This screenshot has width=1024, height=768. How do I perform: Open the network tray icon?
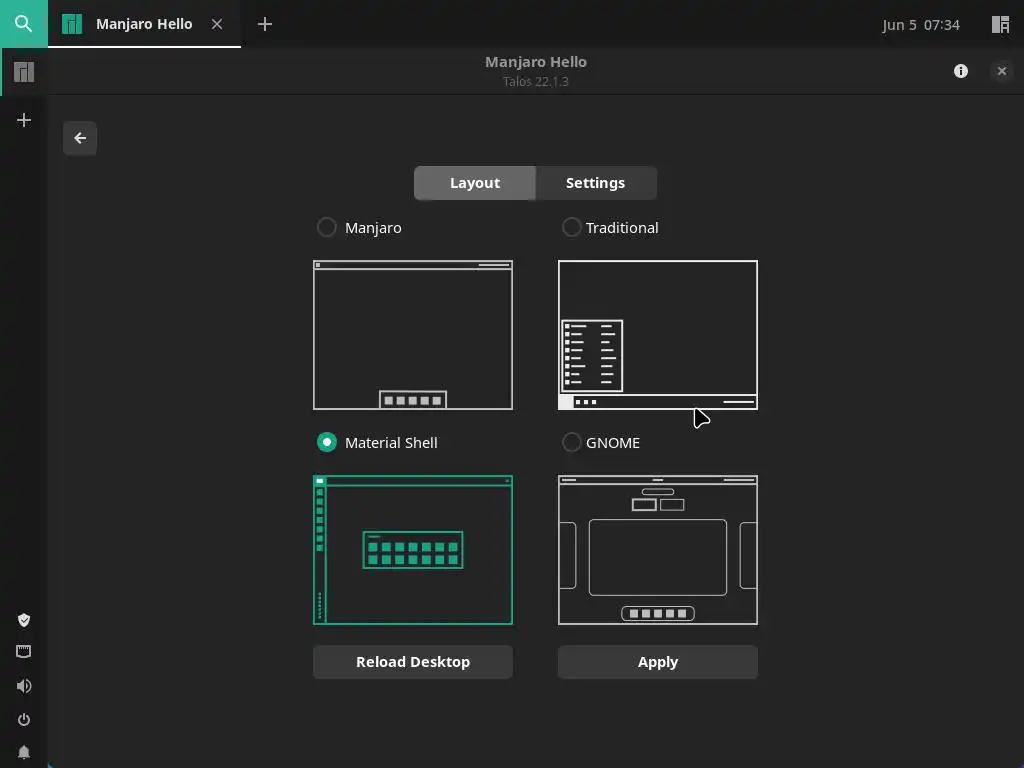pyautogui.click(x=24, y=651)
